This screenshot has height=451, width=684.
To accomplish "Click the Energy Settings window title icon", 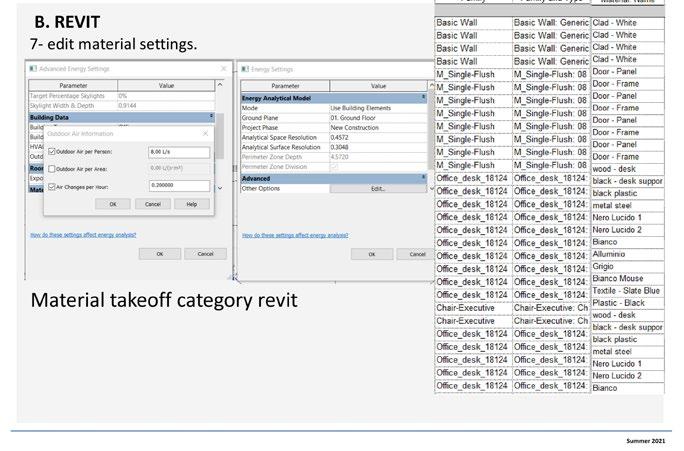I will pos(245,69).
